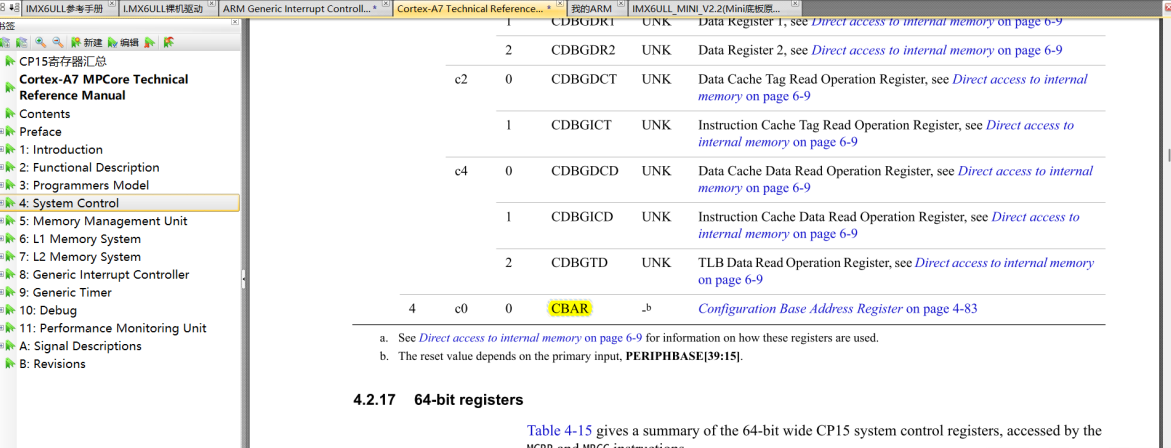Click bookmark icon next to 6: L1 Memory System
This screenshot has height=448, width=1171.
point(10,239)
